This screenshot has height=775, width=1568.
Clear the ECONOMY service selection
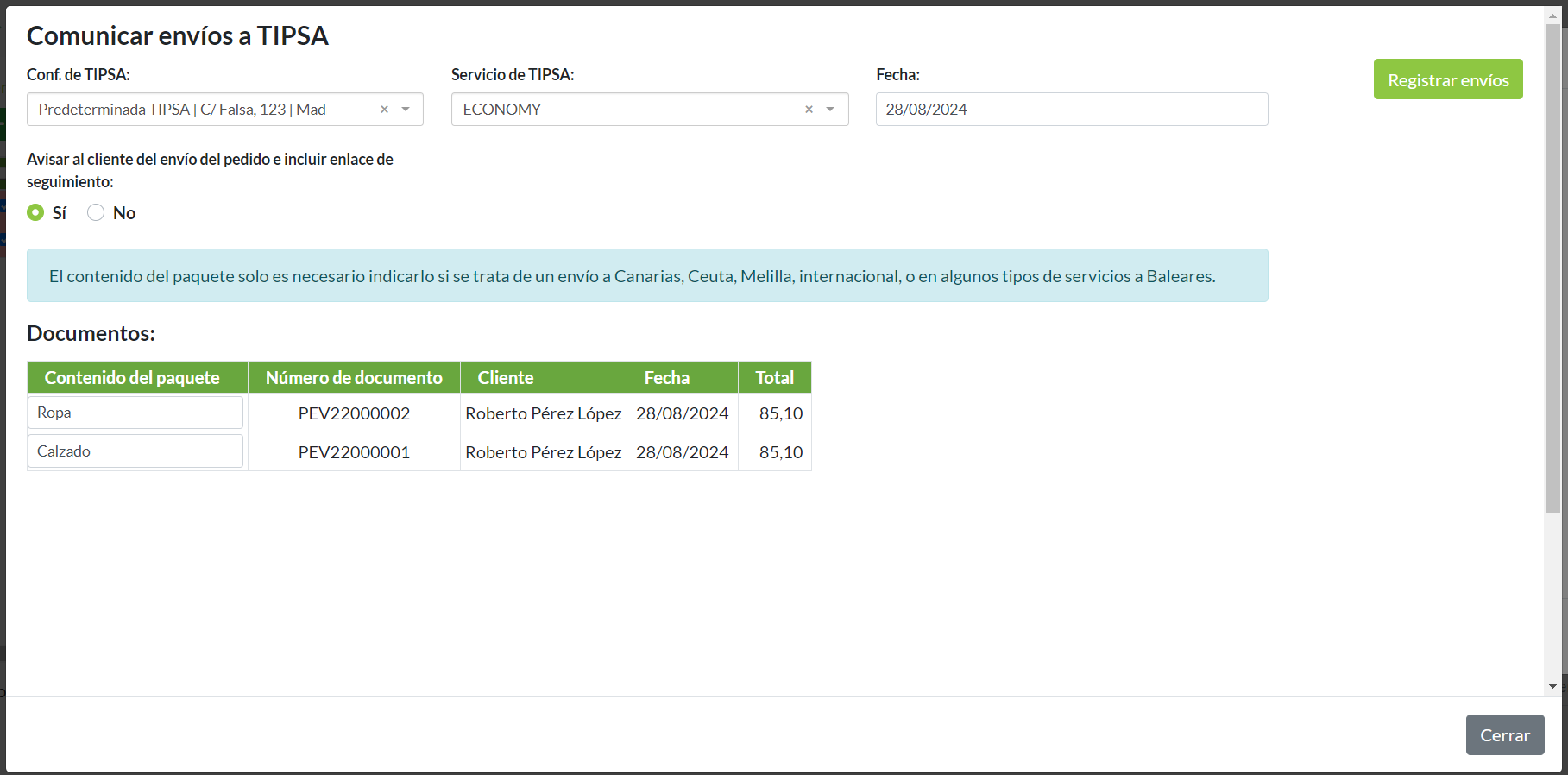pyautogui.click(x=809, y=110)
